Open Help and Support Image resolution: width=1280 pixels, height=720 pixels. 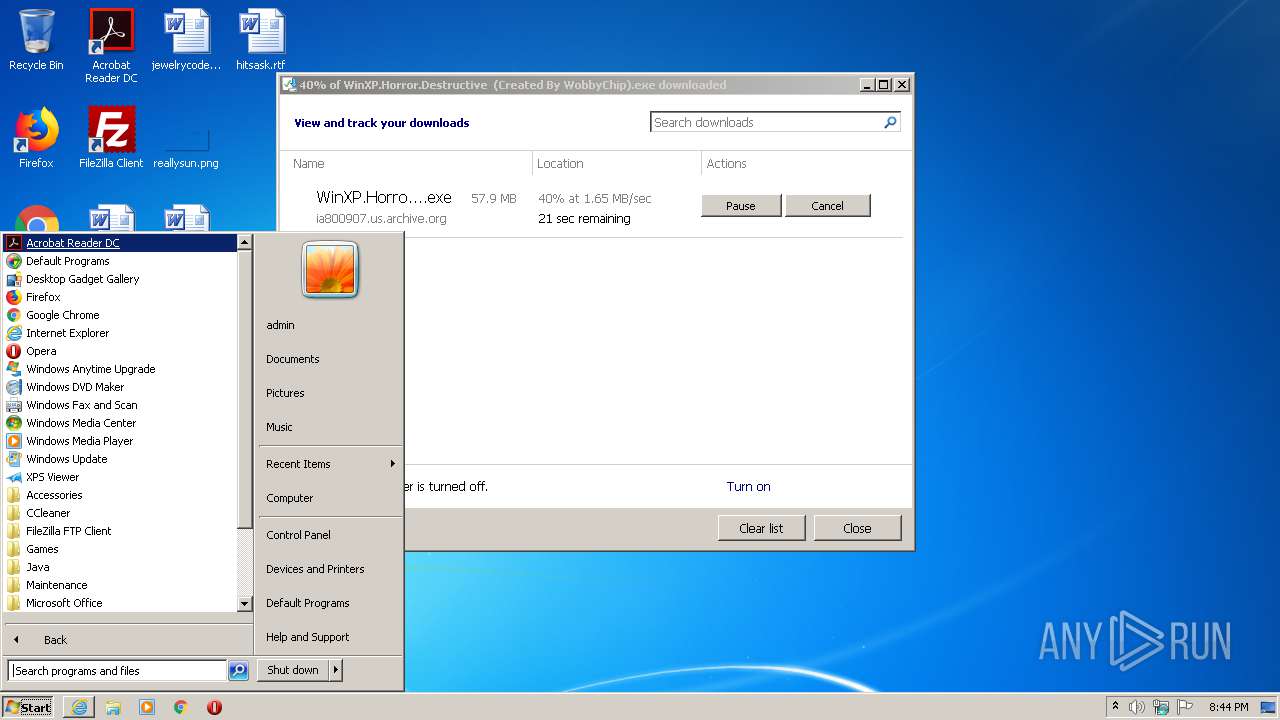(330, 637)
